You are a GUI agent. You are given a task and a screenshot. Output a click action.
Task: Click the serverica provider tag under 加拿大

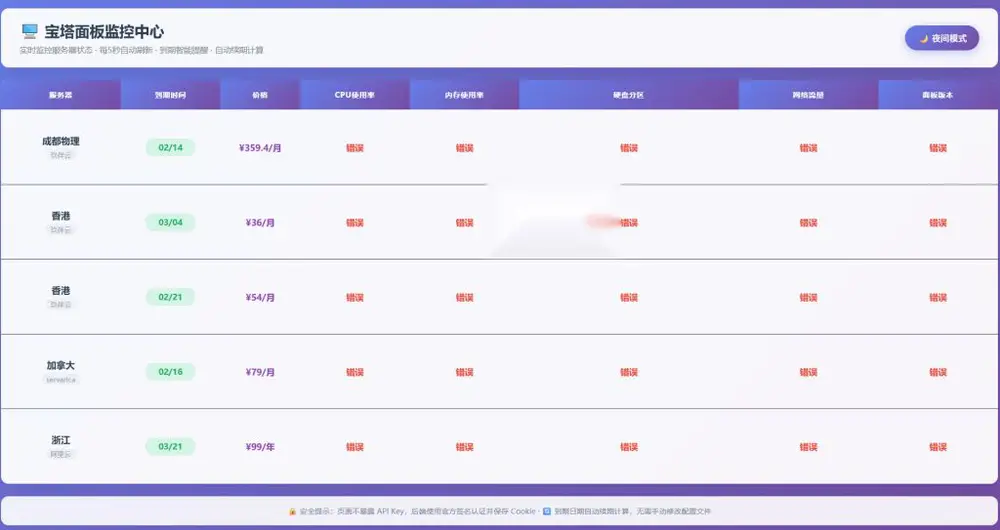(x=61, y=379)
